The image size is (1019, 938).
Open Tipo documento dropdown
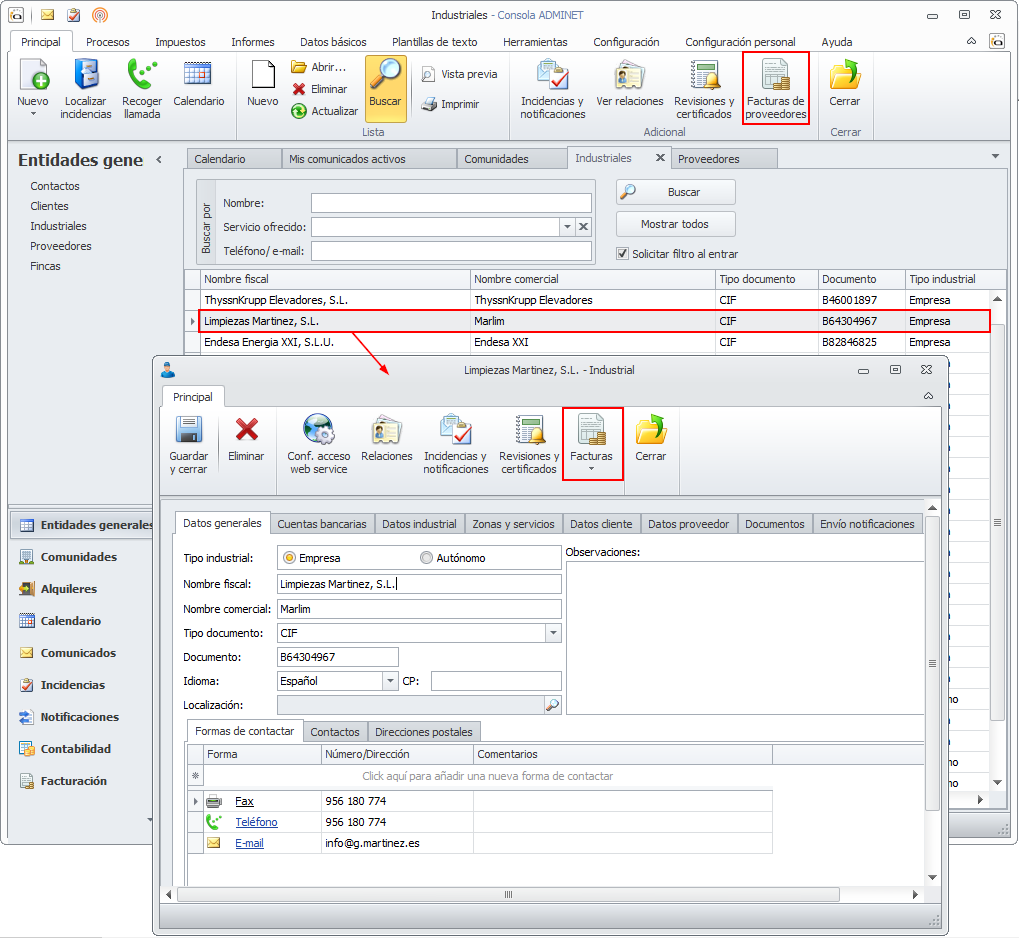click(x=554, y=633)
